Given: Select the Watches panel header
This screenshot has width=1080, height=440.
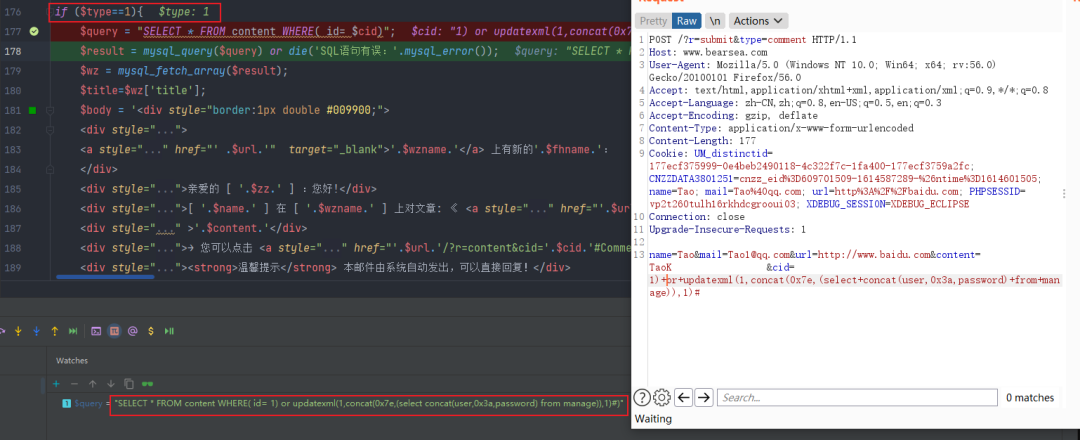Looking at the screenshot, I should [x=72, y=361].
